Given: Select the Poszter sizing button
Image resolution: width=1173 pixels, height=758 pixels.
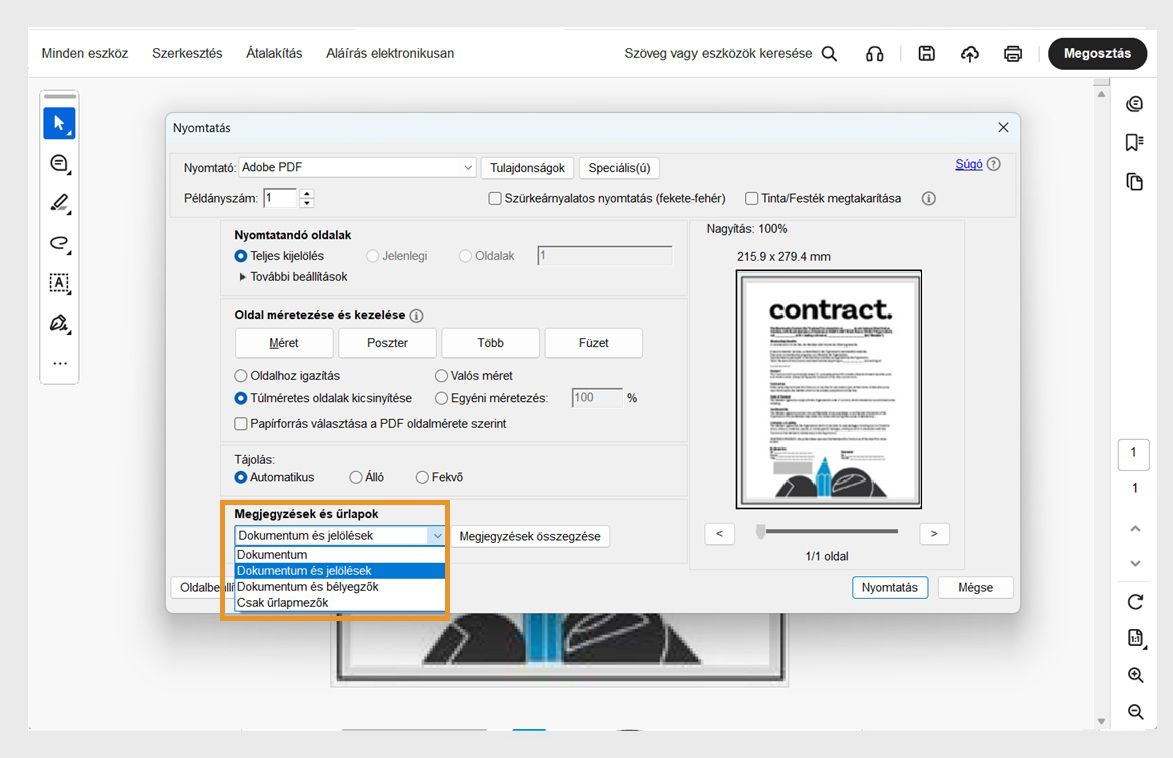Looking at the screenshot, I should click(388, 343).
